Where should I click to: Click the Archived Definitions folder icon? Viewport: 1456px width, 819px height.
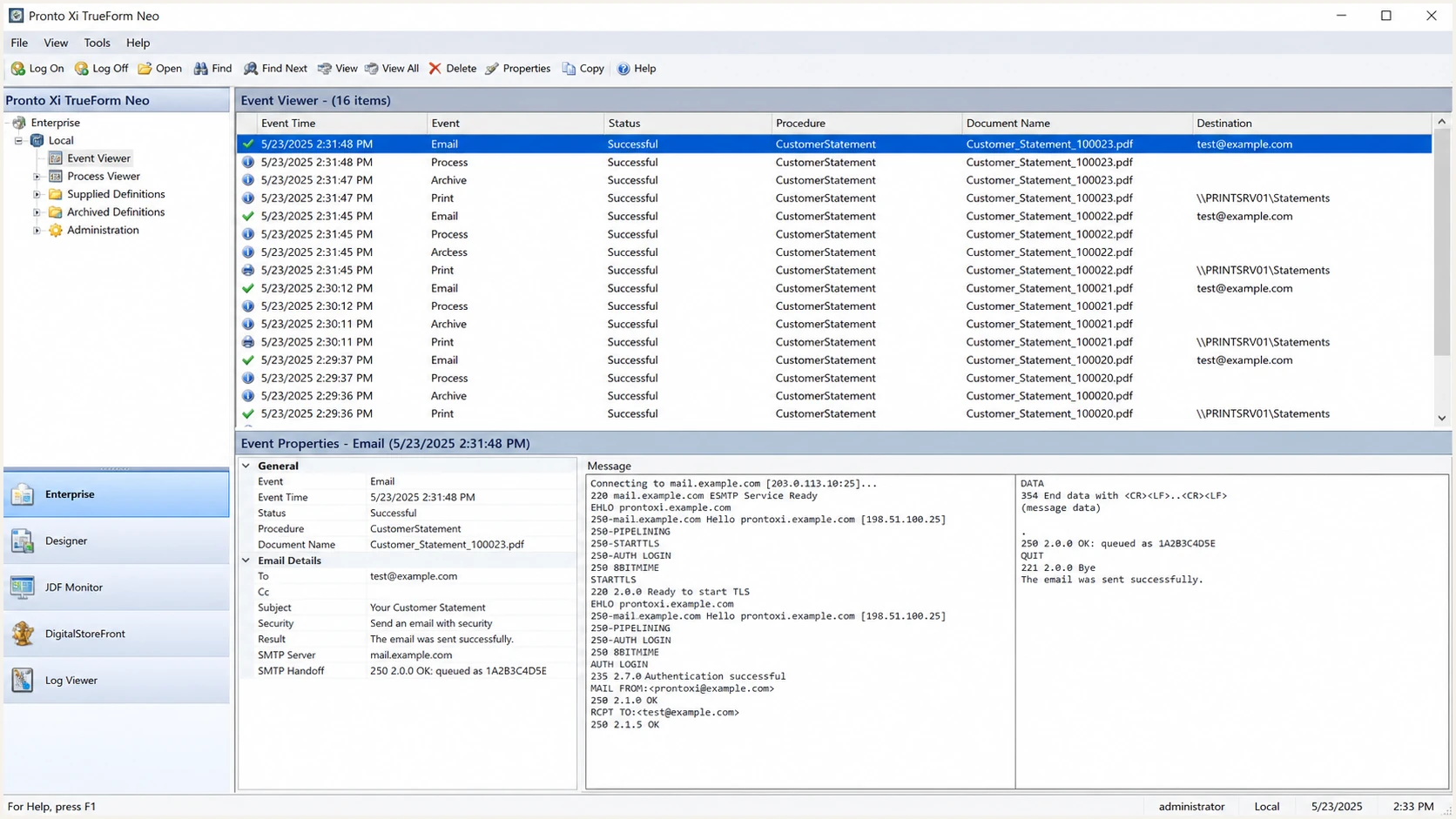(56, 212)
